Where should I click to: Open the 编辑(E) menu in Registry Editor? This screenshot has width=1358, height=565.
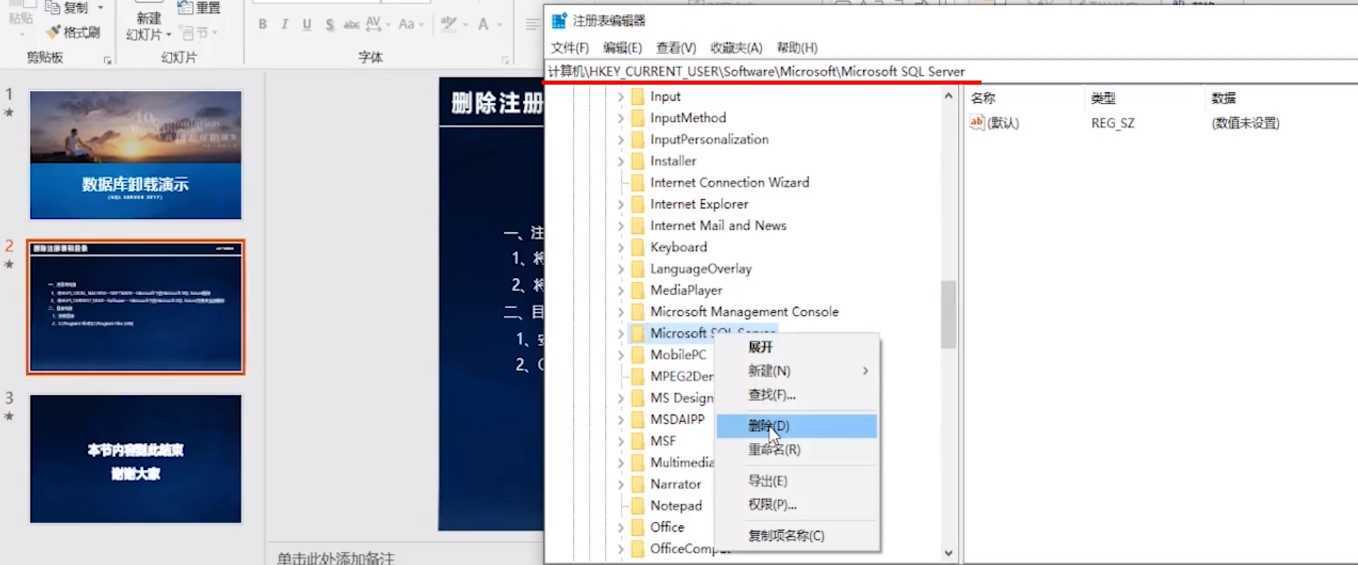pos(622,47)
